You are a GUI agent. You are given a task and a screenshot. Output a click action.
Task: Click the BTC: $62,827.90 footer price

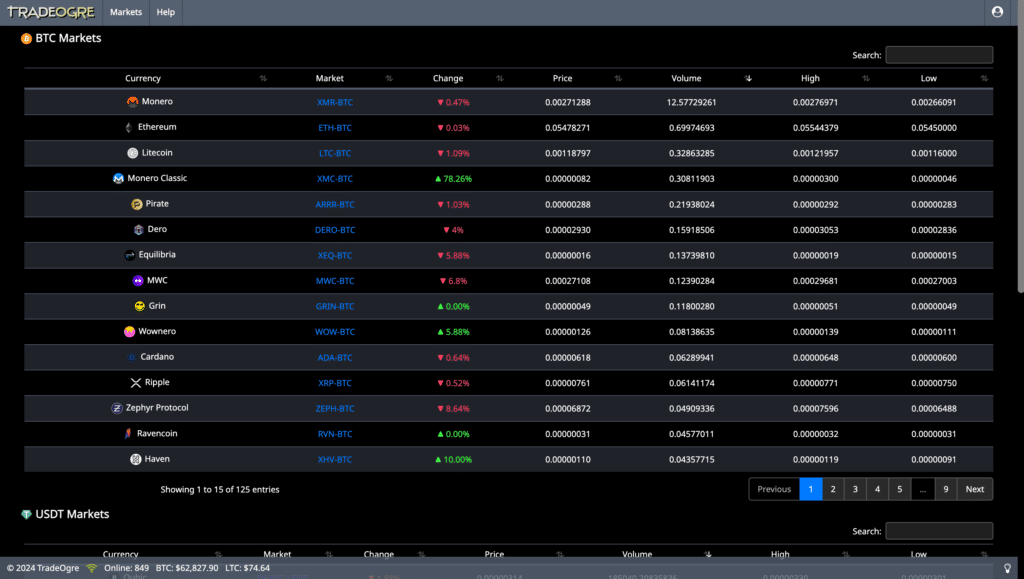click(x=187, y=568)
